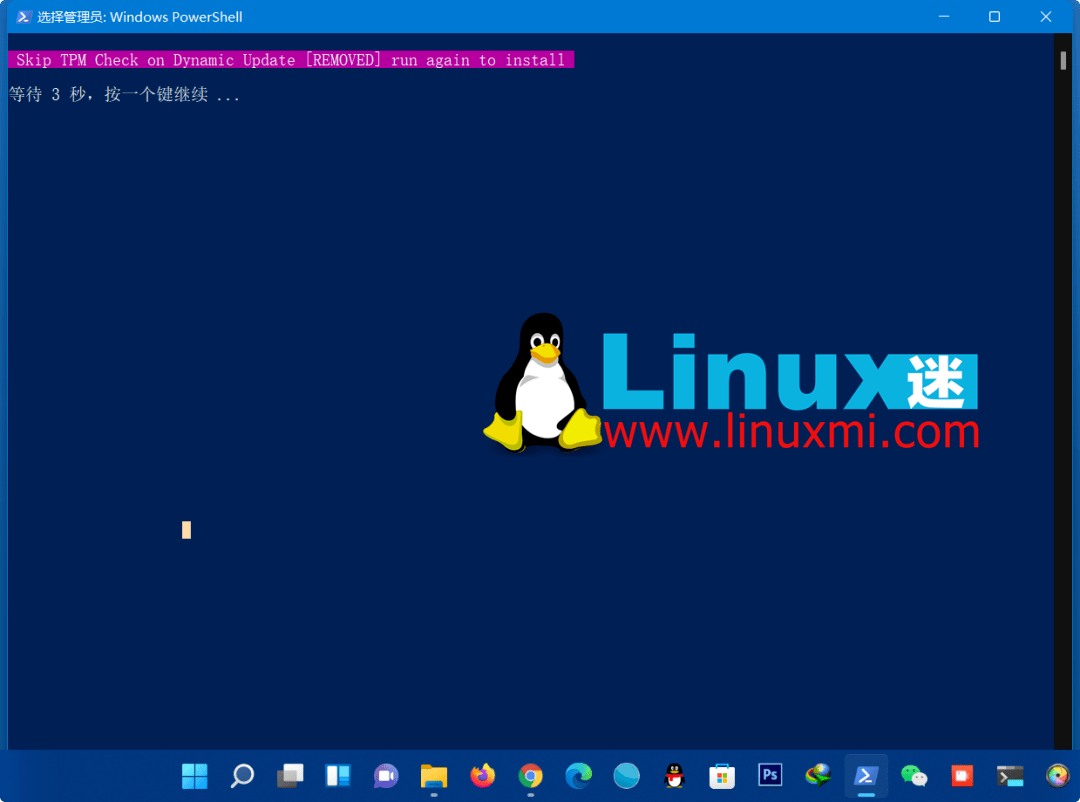Open the terminal console taskbar icon
Viewport: 1080px width, 802px height.
pyautogui.click(x=1010, y=776)
